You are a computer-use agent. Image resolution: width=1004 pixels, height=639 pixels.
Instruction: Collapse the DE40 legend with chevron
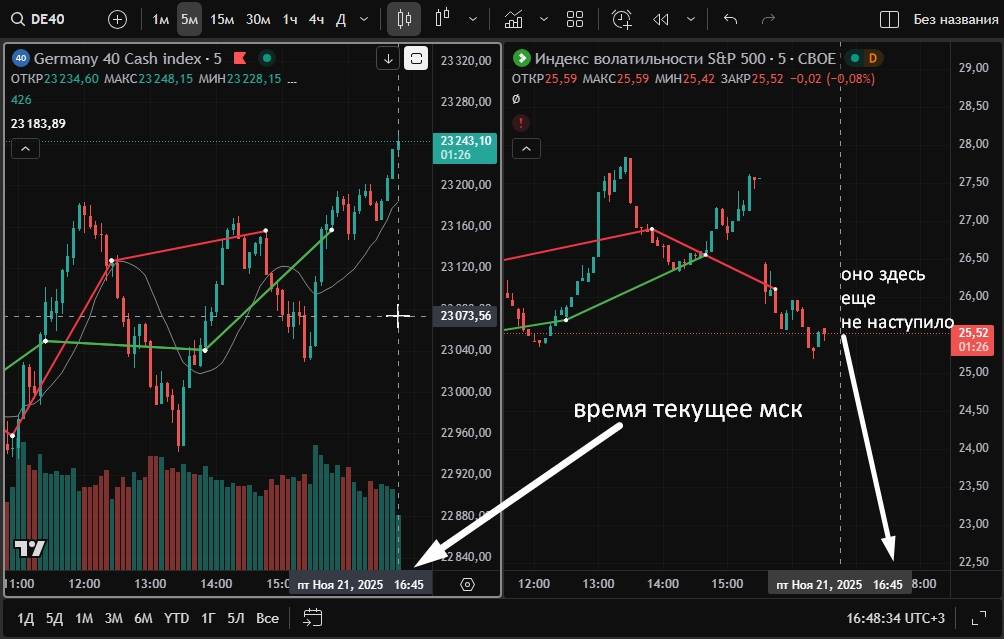tap(25, 149)
